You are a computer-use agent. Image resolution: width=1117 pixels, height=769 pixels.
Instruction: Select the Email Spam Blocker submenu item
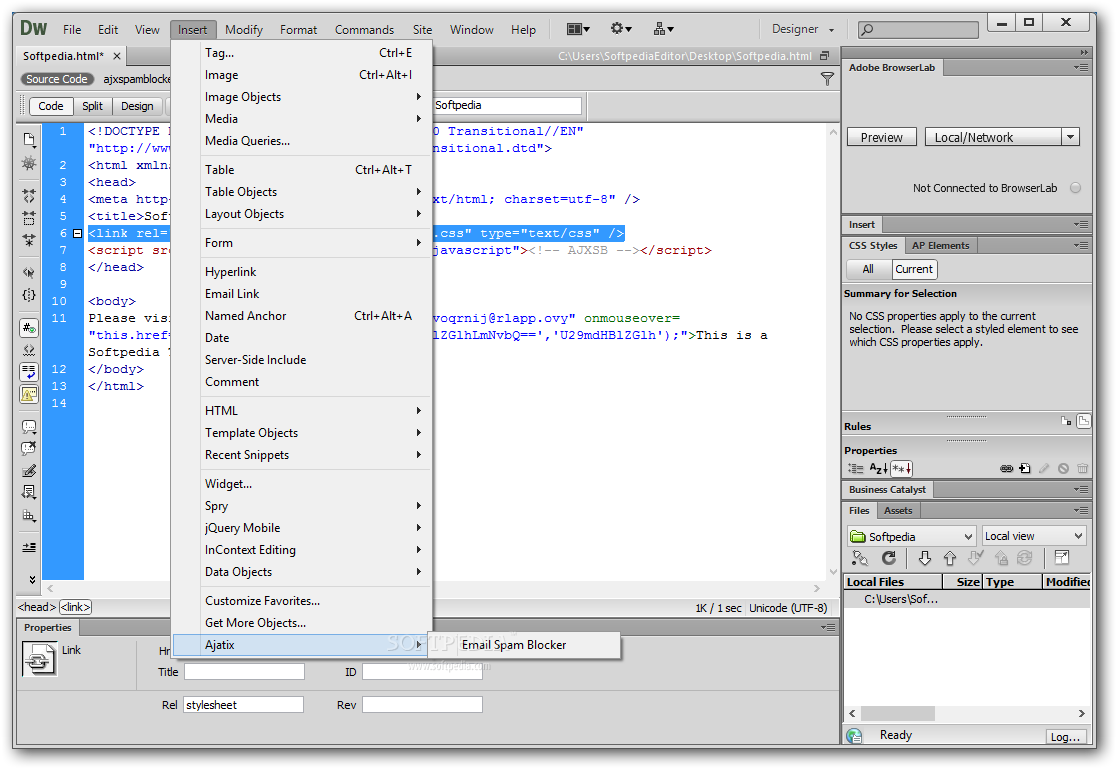(523, 644)
